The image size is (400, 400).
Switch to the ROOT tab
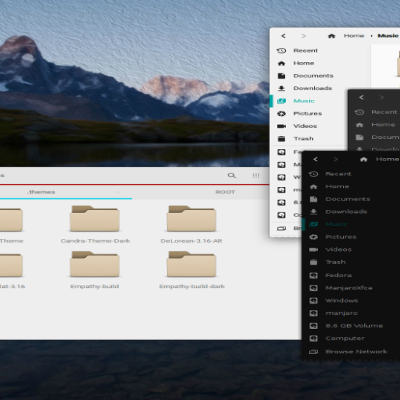[225, 192]
